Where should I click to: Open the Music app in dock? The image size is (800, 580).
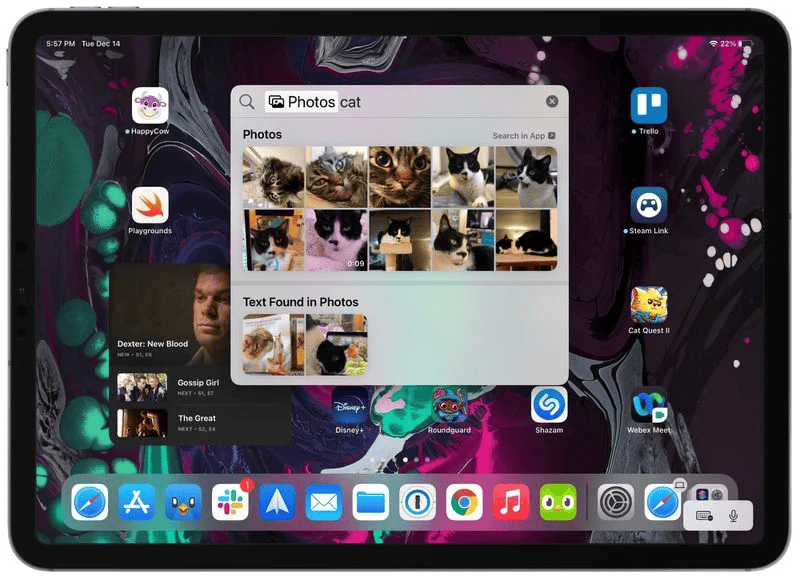(x=511, y=502)
